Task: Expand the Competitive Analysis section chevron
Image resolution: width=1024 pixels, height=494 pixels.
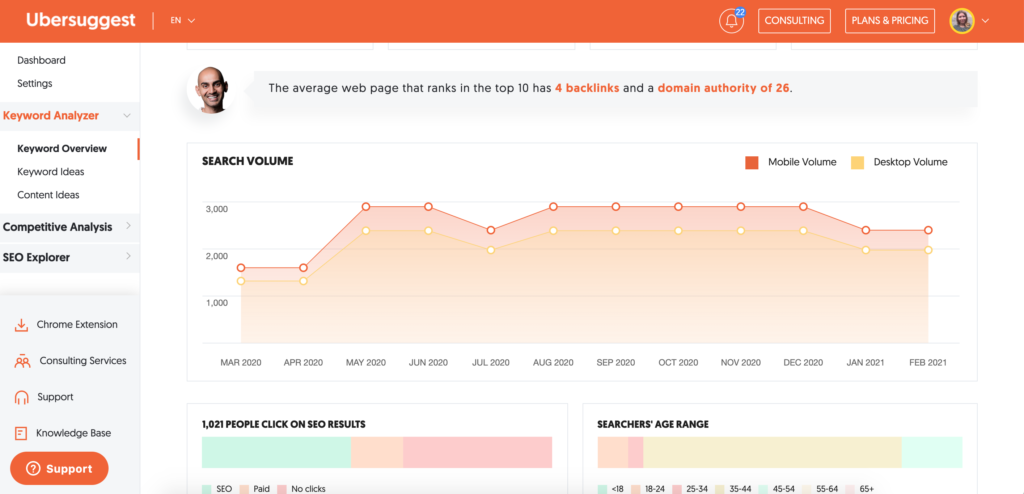Action: click(128, 226)
